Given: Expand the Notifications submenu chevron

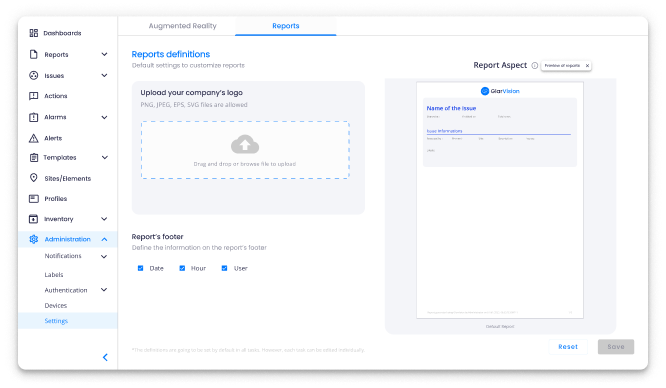Looking at the screenshot, I should (x=104, y=256).
